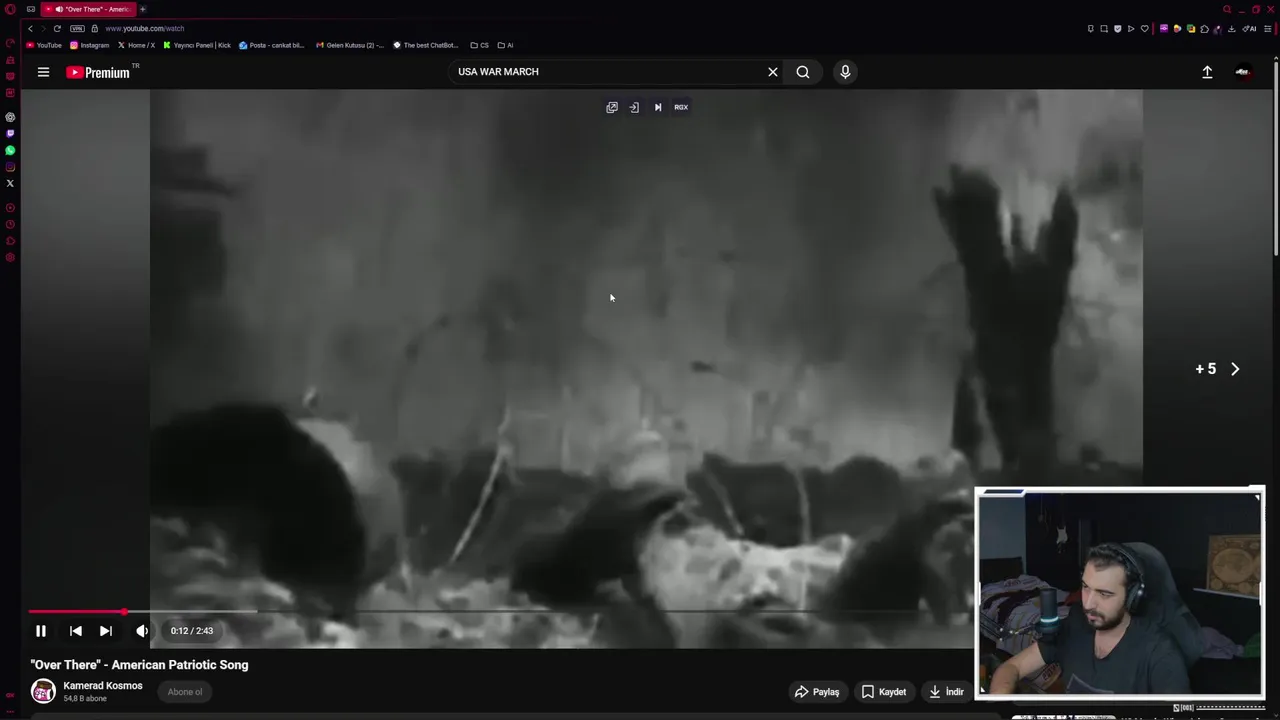The image size is (1280, 720).
Task: Open the Kamerad Kosmos channel avatar
Action: click(x=43, y=691)
